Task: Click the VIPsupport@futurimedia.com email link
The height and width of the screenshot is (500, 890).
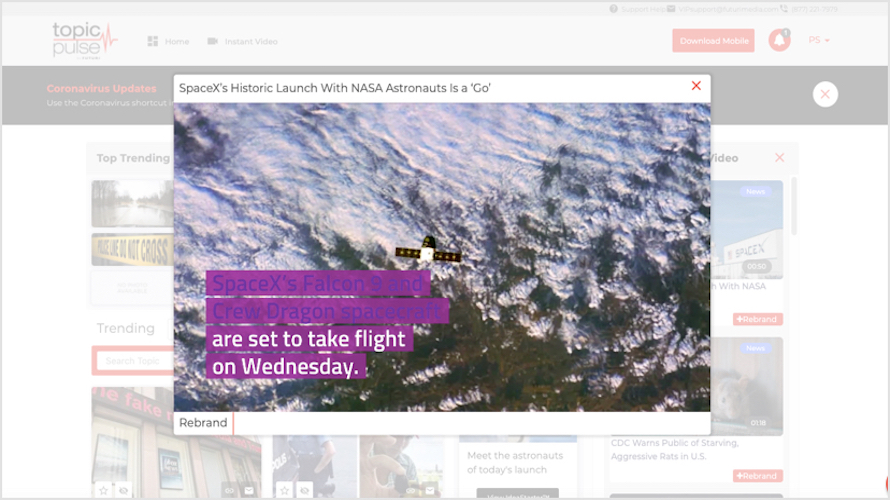Action: pyautogui.click(x=728, y=9)
